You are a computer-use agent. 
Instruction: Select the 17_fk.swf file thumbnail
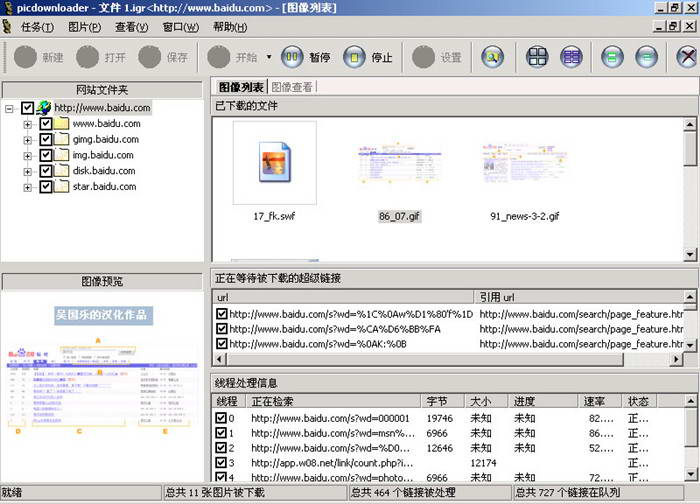(275, 162)
